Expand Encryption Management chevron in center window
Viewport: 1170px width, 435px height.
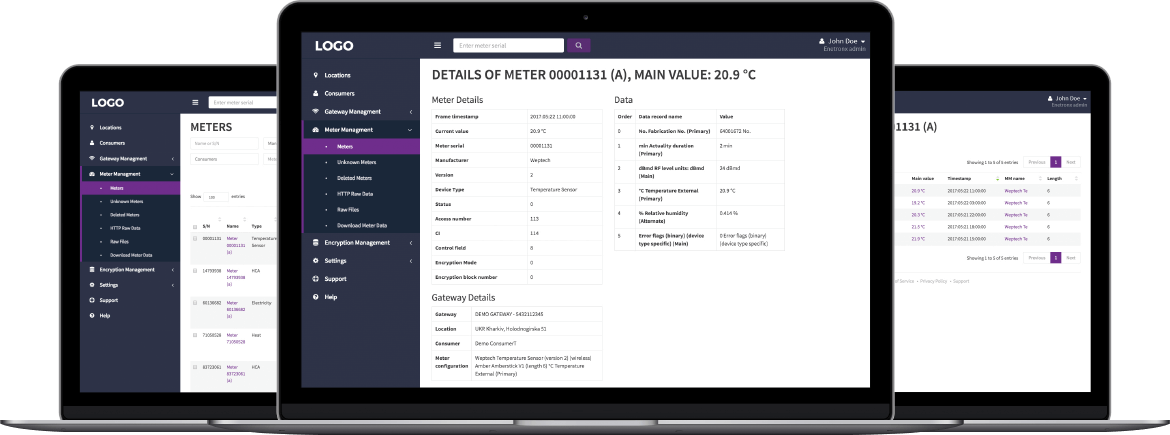coord(411,242)
